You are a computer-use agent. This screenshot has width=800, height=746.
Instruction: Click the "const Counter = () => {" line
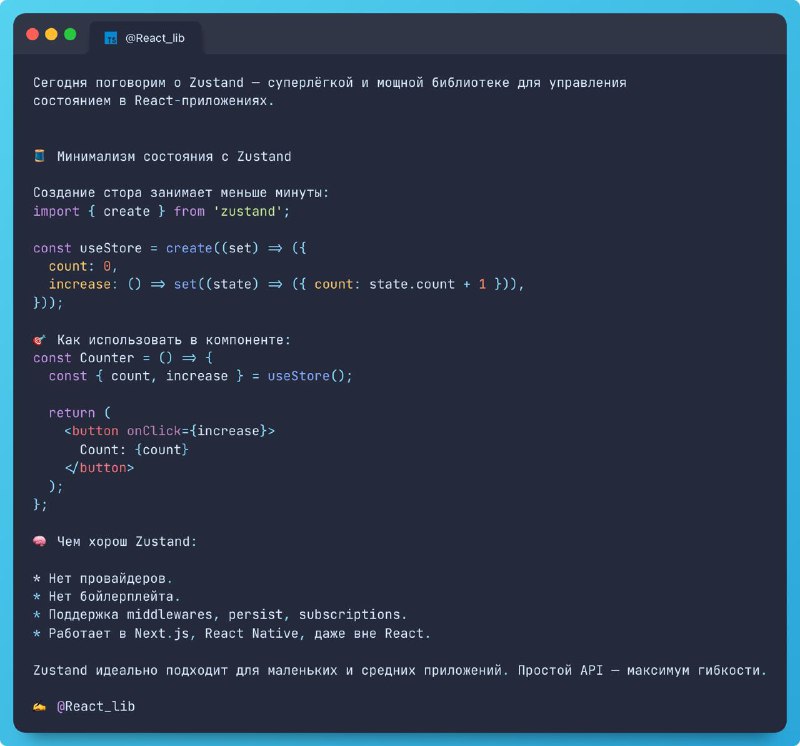pos(123,358)
